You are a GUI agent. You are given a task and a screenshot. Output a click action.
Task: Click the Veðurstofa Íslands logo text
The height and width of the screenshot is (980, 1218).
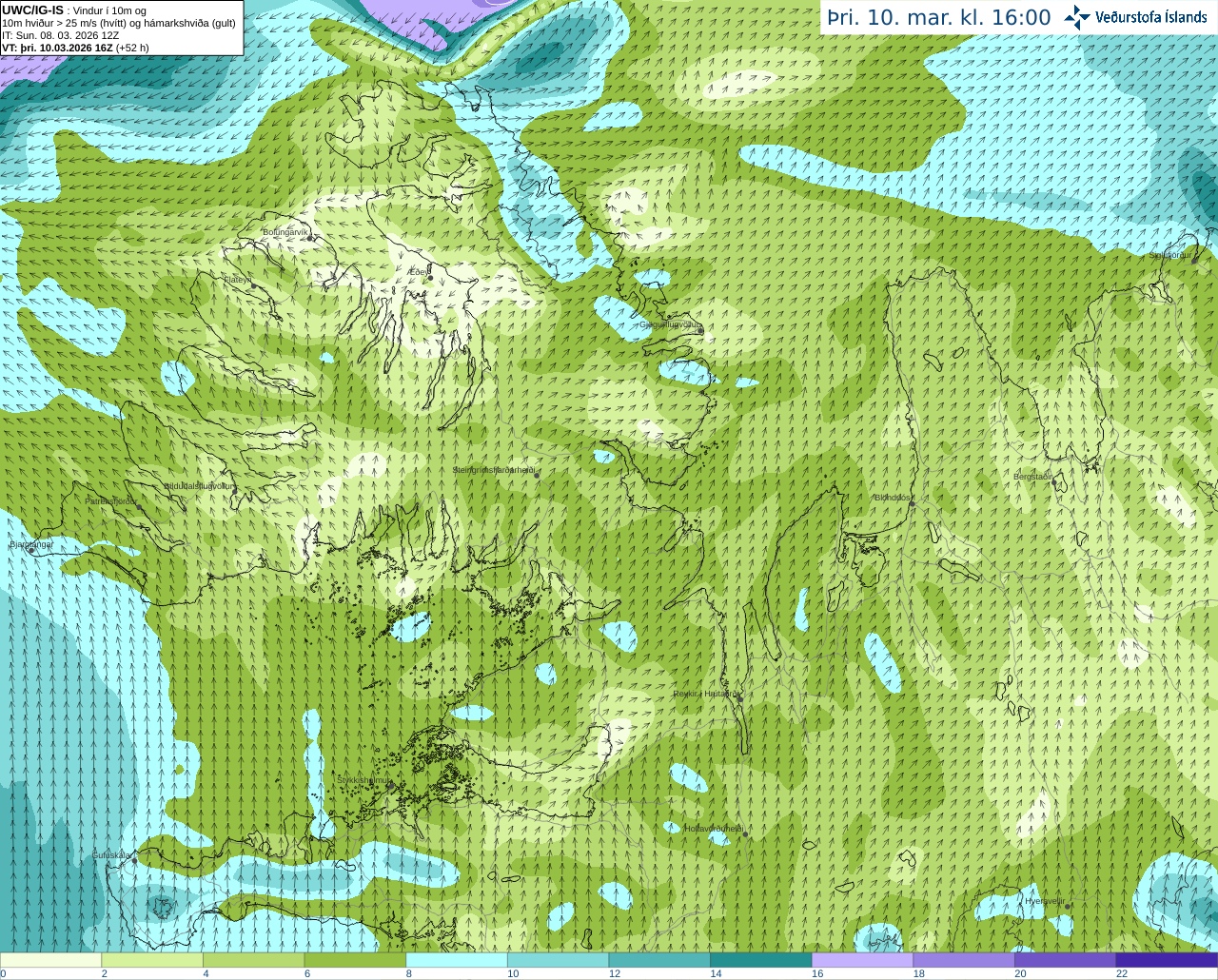tap(1150, 17)
